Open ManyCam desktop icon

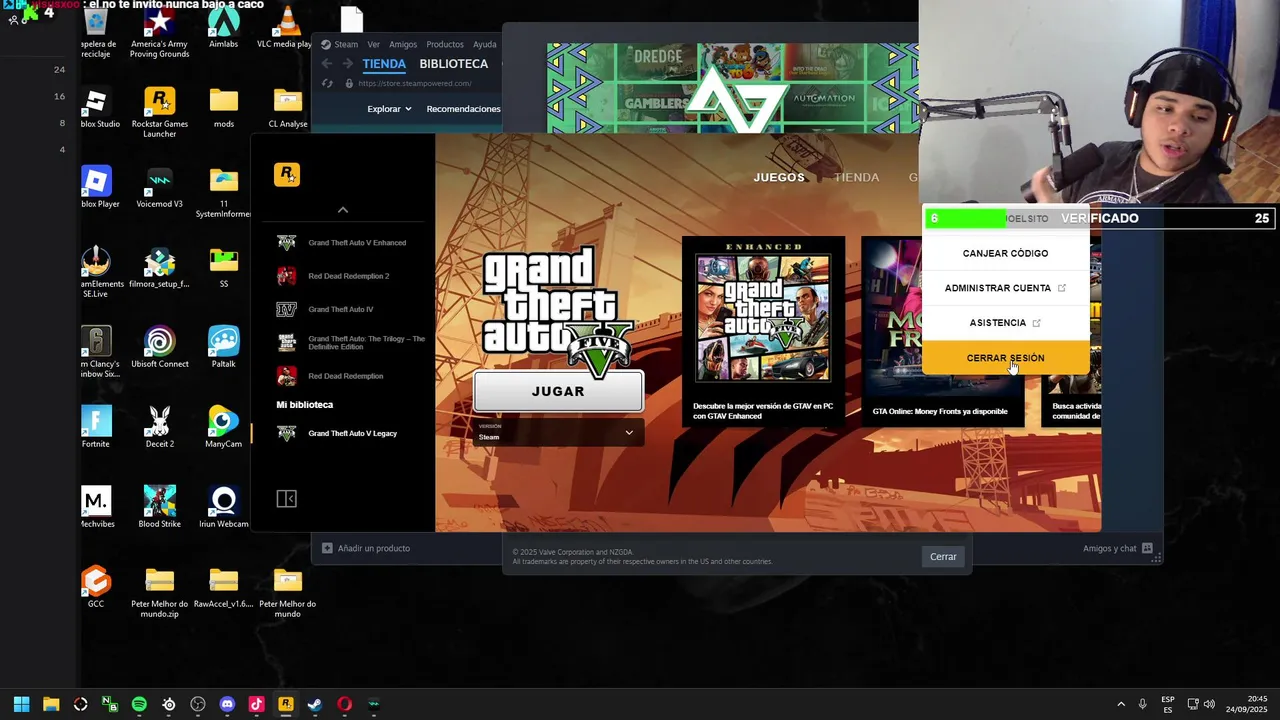(x=223, y=428)
